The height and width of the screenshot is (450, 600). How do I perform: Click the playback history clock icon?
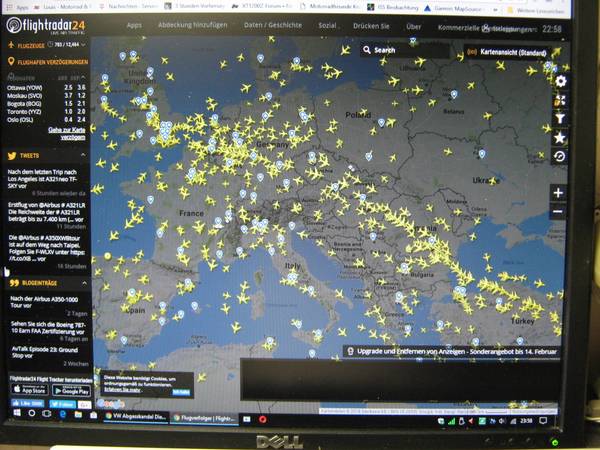(560, 156)
